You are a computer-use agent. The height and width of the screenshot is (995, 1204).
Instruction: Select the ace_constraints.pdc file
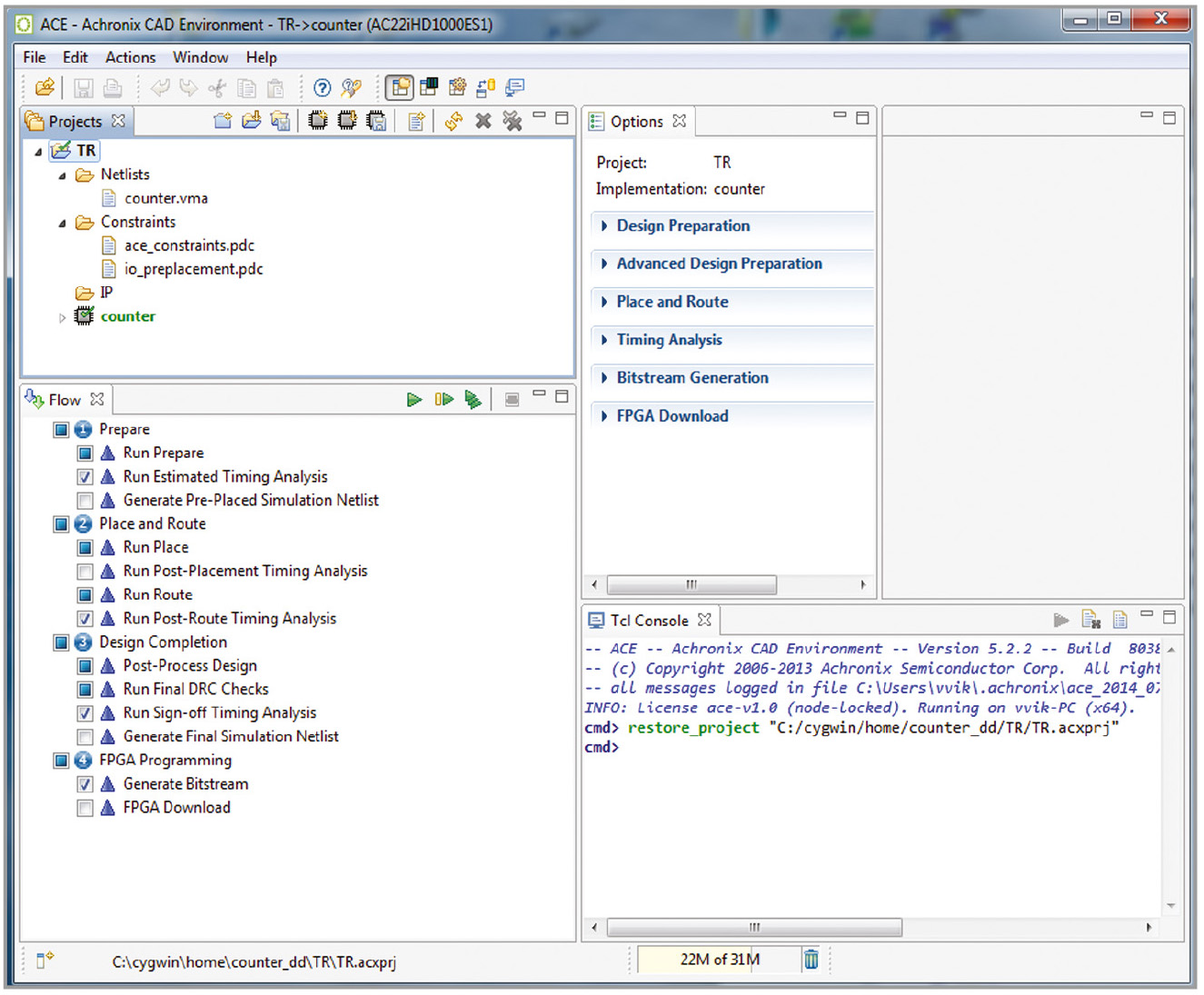(190, 246)
